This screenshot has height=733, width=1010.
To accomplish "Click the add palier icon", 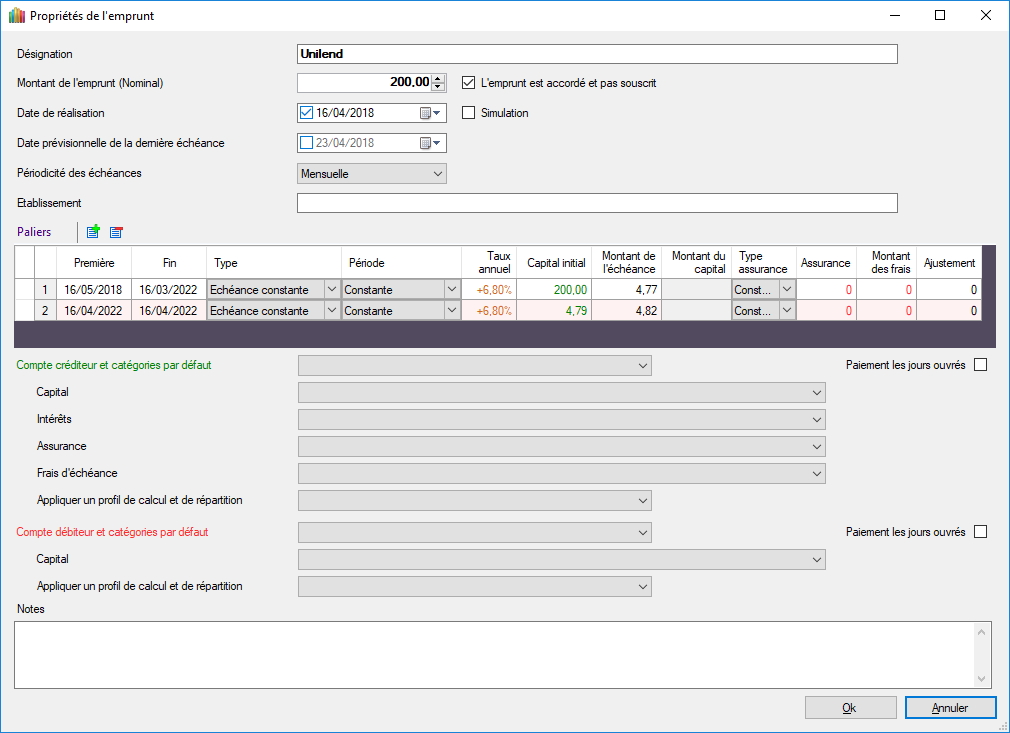I will pos(93,232).
